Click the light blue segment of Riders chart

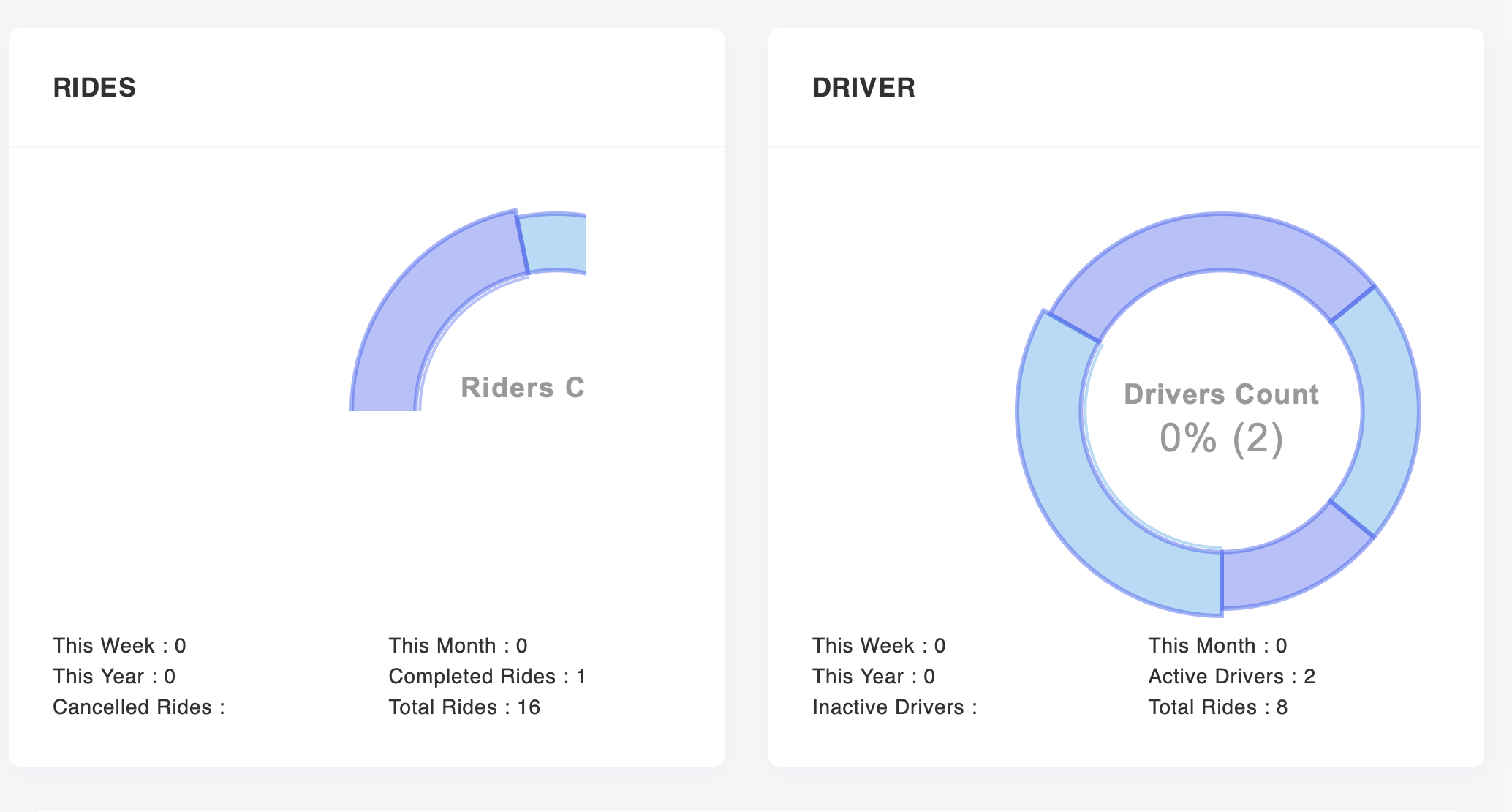(557, 243)
